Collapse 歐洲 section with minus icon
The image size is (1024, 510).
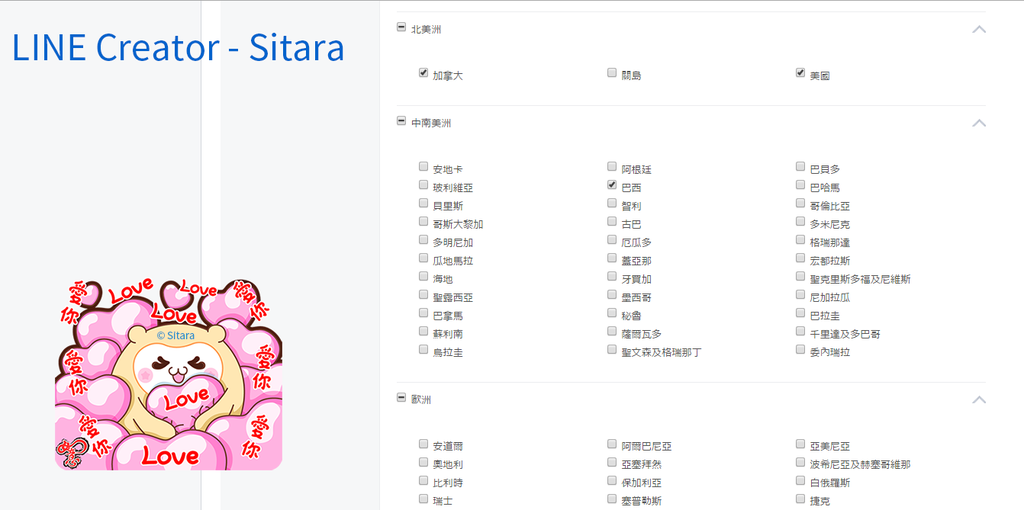tap(401, 398)
